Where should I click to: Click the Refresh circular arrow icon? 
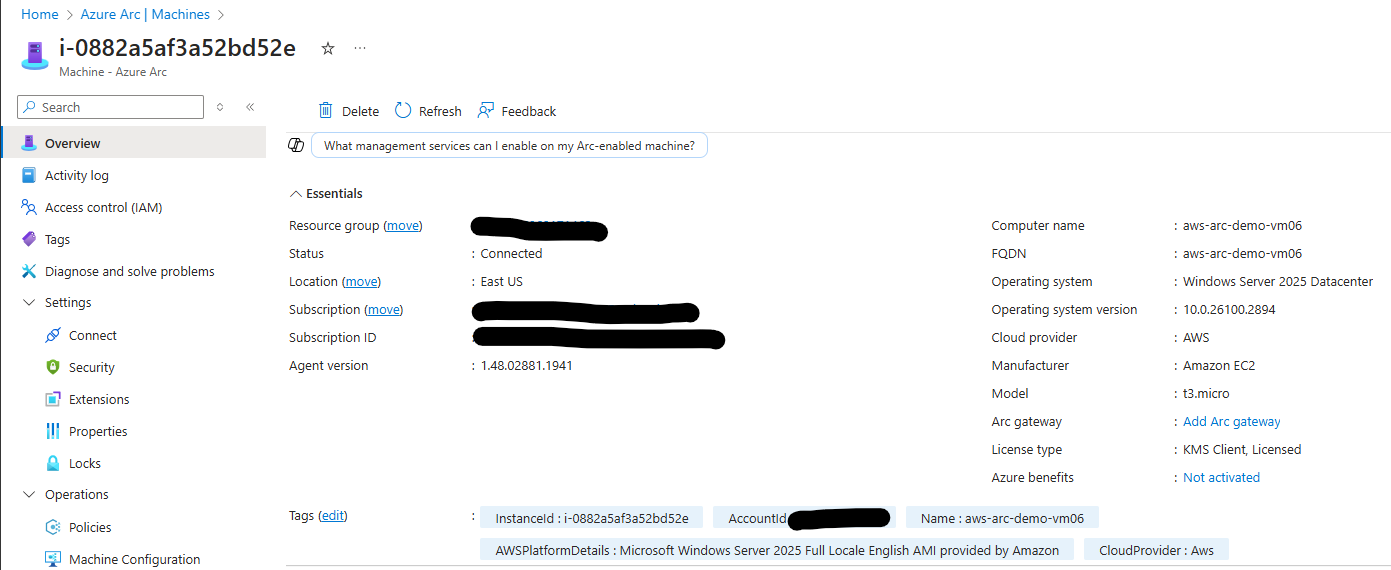403,111
